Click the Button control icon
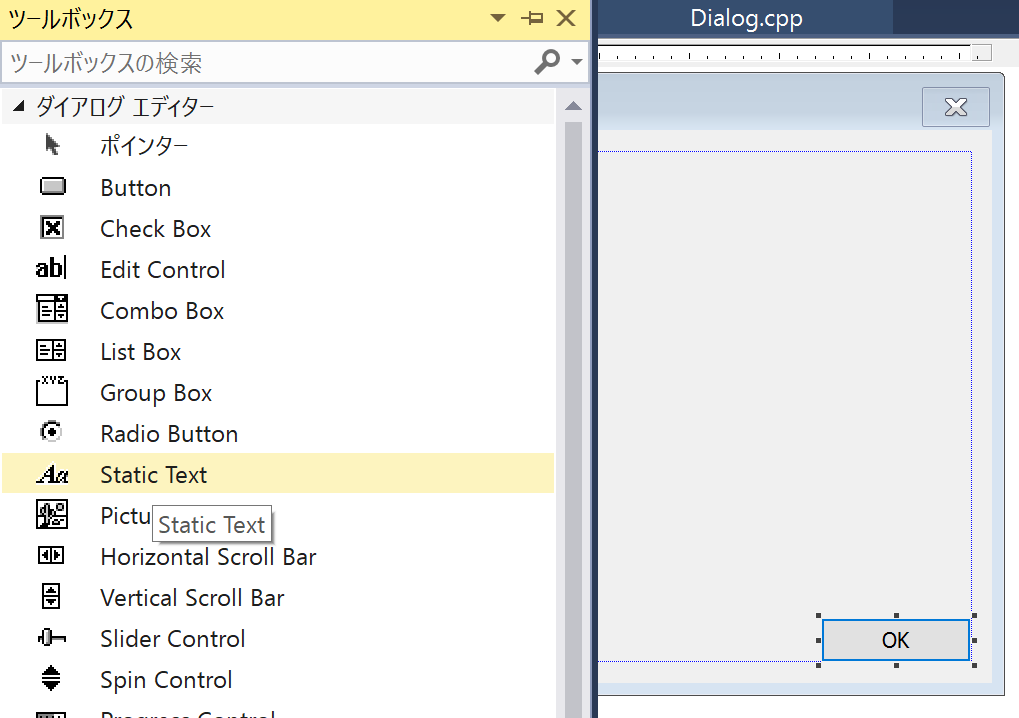 (53, 187)
